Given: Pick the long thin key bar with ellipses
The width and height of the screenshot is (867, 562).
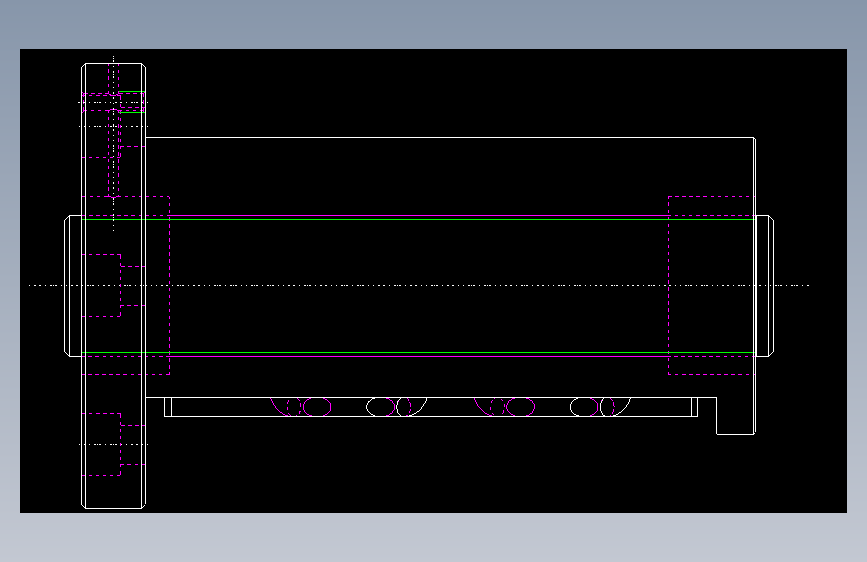Looking at the screenshot, I should [x=431, y=407].
